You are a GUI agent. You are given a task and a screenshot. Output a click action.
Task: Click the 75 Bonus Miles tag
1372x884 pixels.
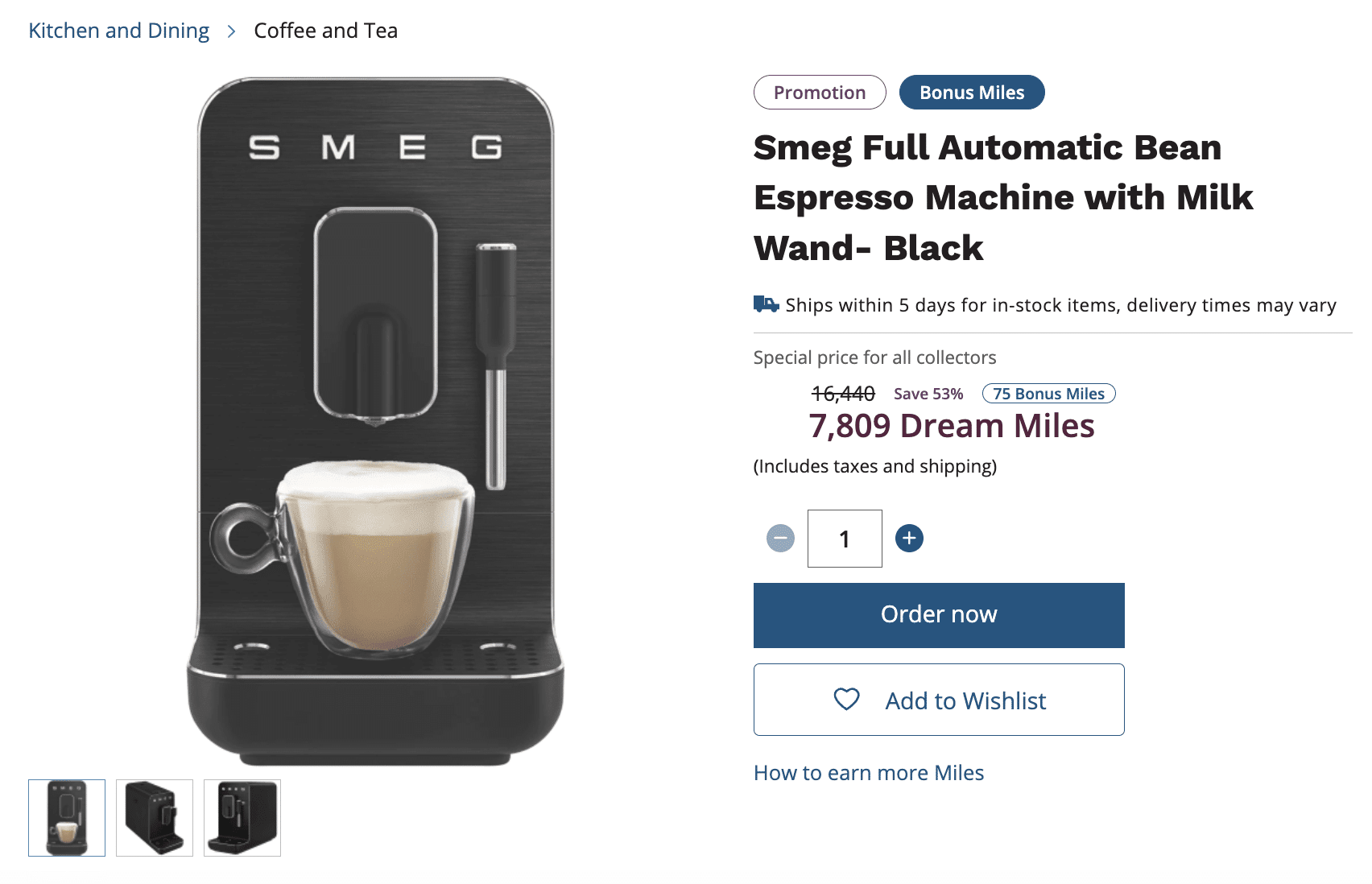1048,394
